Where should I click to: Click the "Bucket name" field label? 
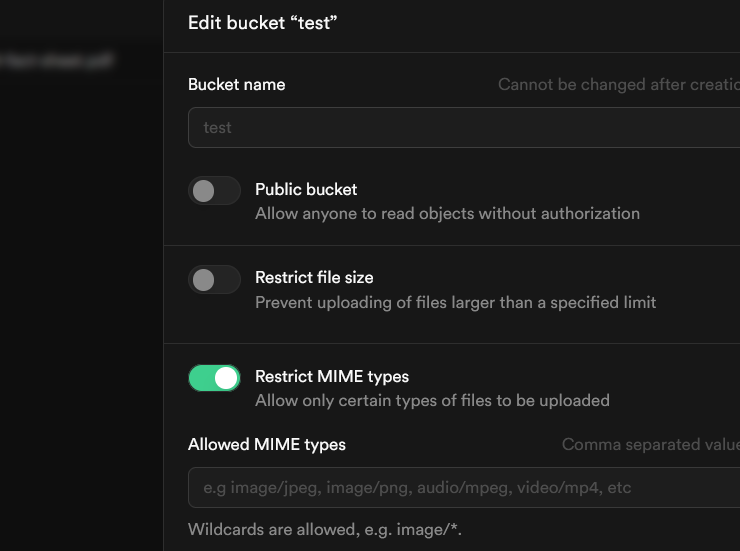(237, 85)
